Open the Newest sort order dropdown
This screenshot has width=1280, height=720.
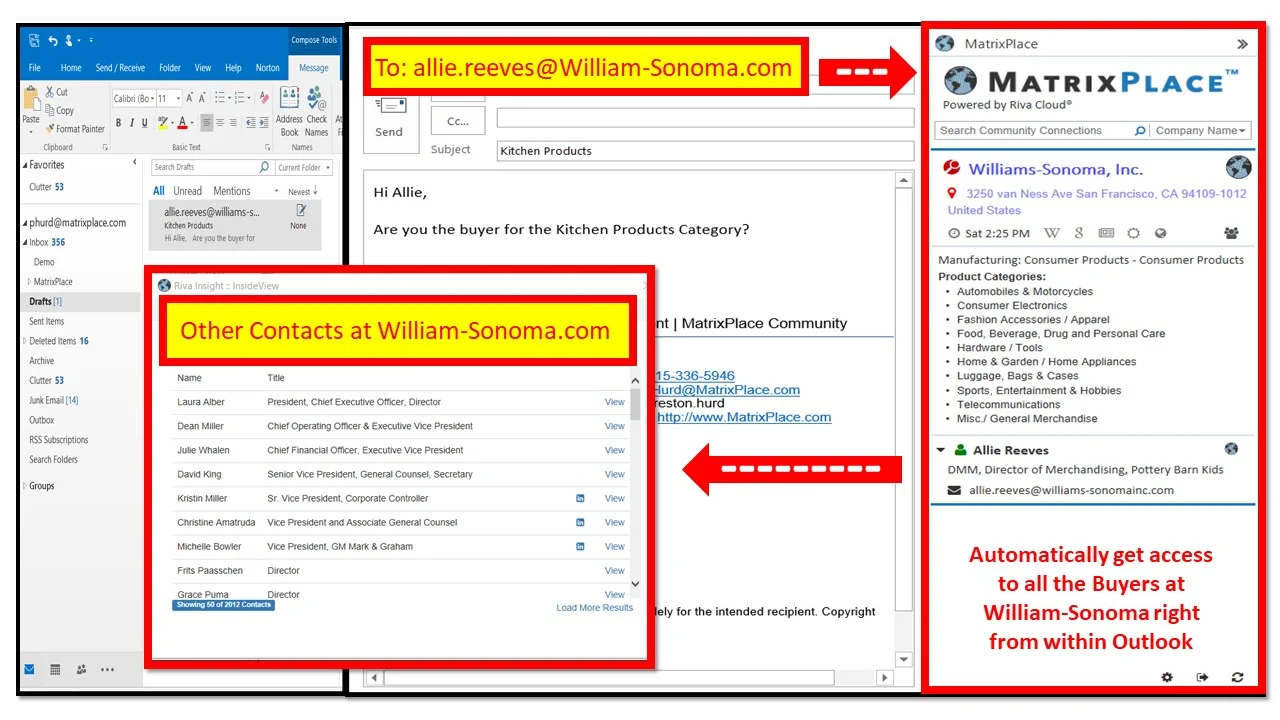point(302,191)
